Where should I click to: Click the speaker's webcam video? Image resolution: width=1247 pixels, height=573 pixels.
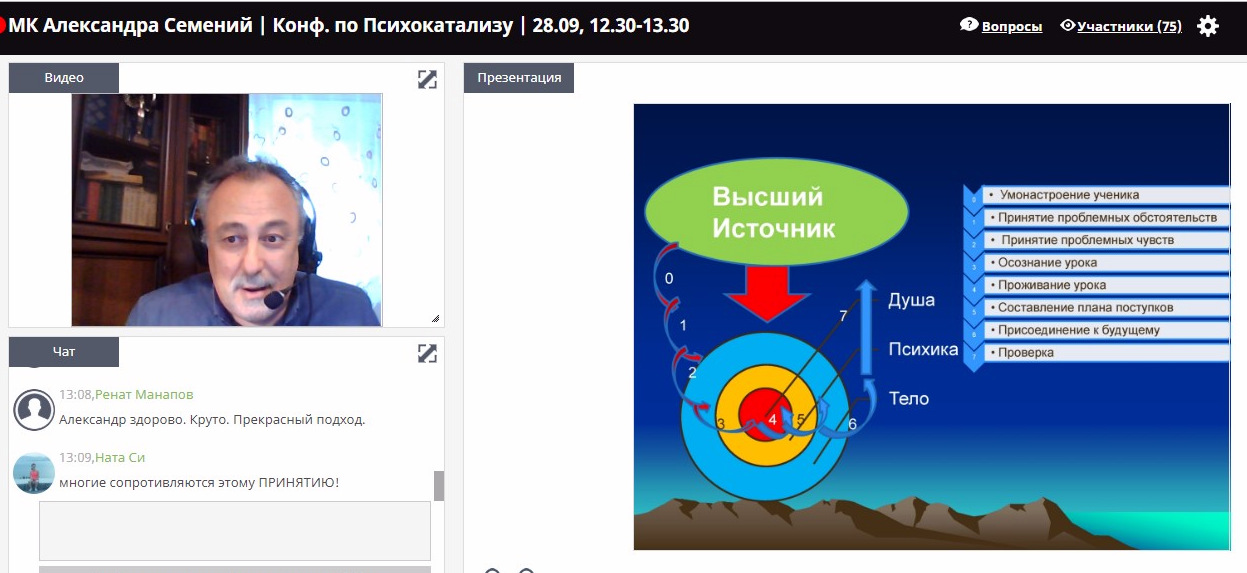tap(227, 210)
